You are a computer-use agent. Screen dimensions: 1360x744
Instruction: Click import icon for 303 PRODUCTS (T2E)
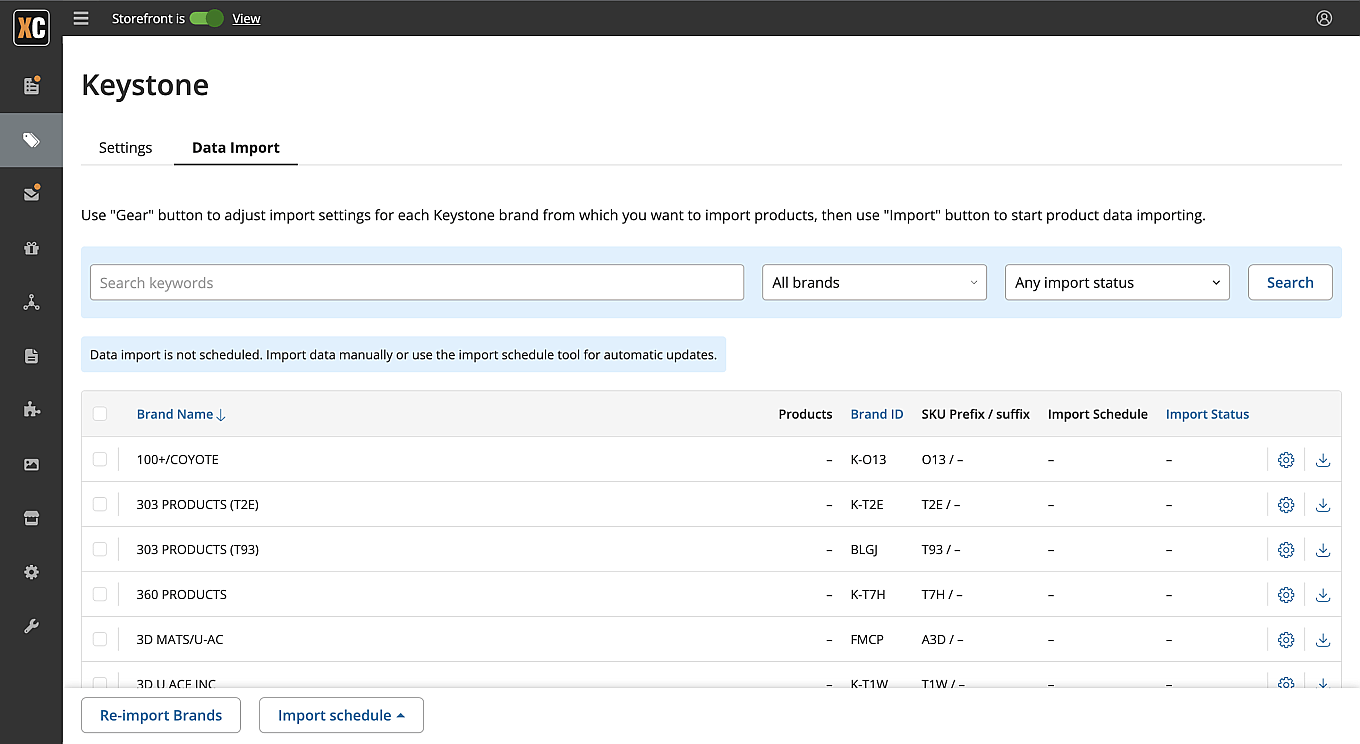click(1323, 505)
